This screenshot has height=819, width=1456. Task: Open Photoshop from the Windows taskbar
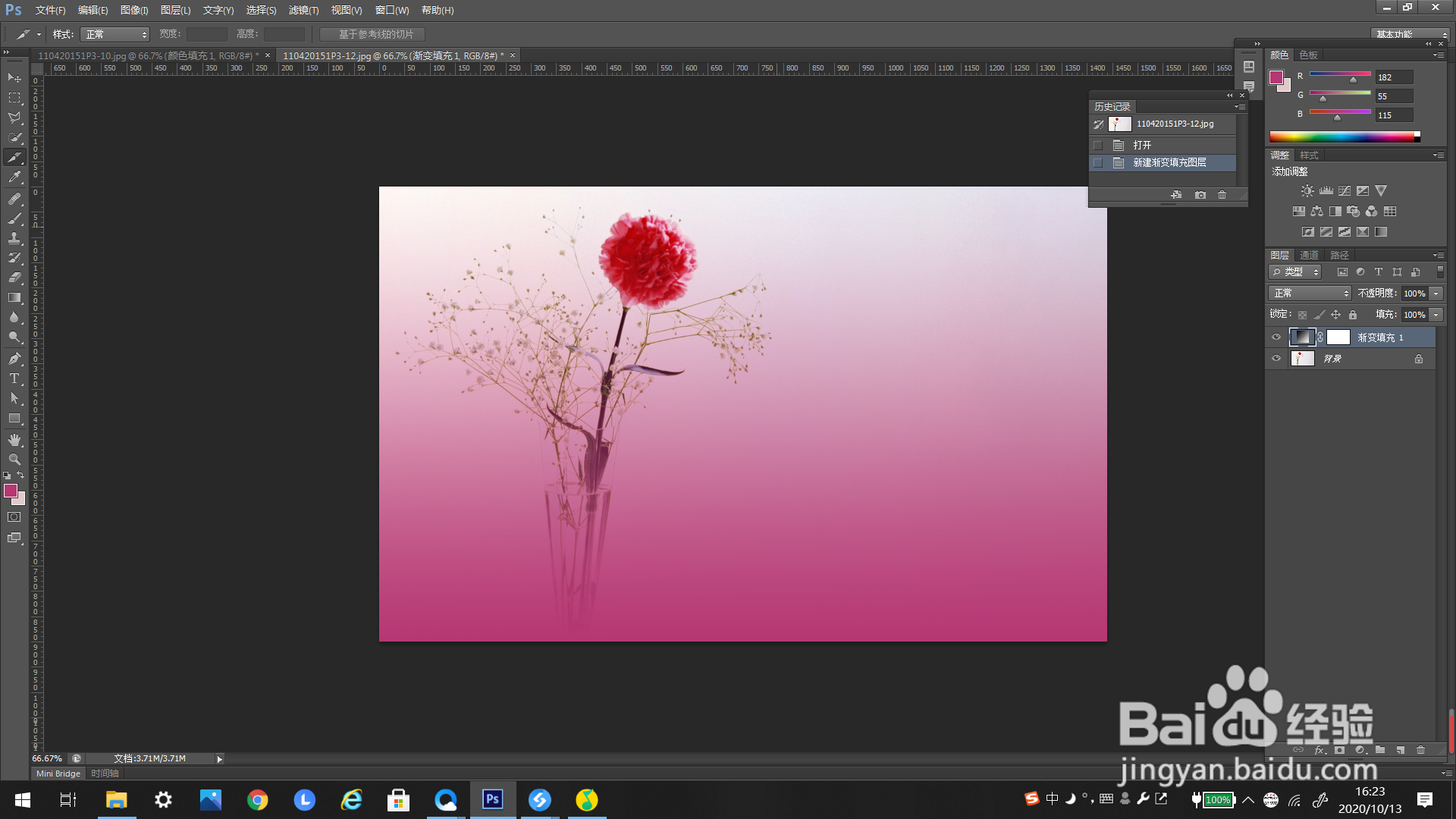coord(493,799)
